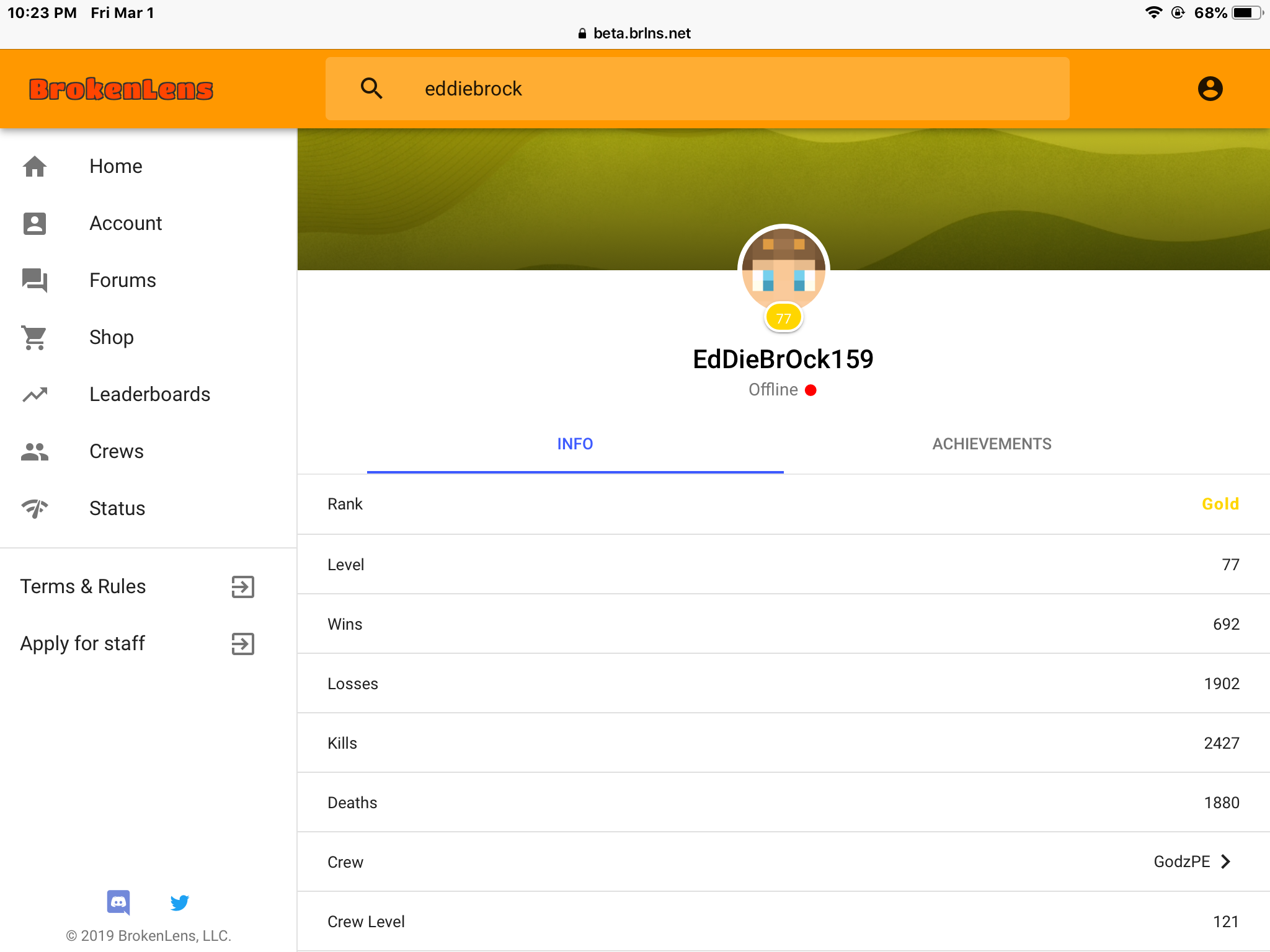Click the padlock icon in address bar
Image resolution: width=1270 pixels, height=952 pixels.
point(582,33)
